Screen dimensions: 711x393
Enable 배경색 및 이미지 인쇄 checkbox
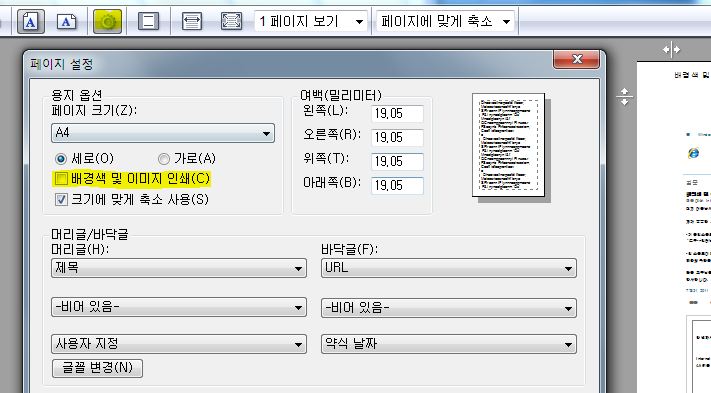[x=61, y=179]
